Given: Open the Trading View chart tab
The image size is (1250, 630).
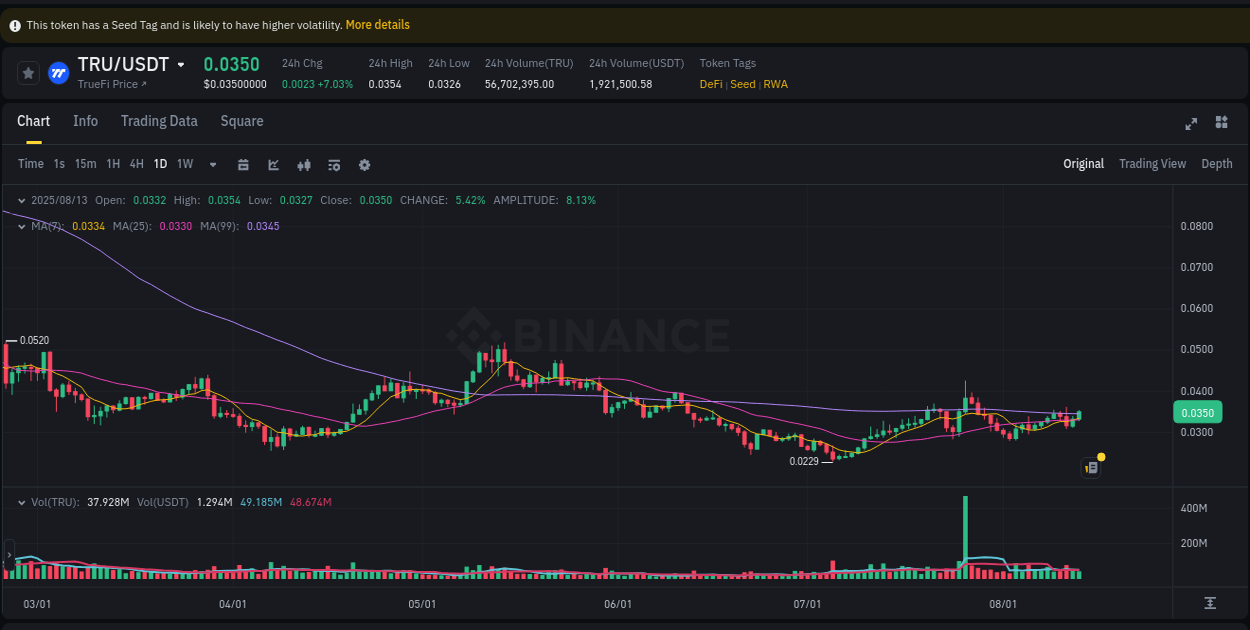Looking at the screenshot, I should click(x=1152, y=163).
